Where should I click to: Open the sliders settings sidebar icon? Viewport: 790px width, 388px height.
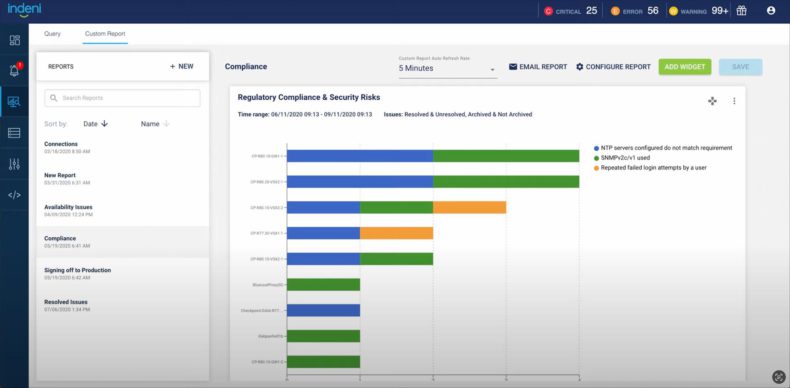(14, 164)
